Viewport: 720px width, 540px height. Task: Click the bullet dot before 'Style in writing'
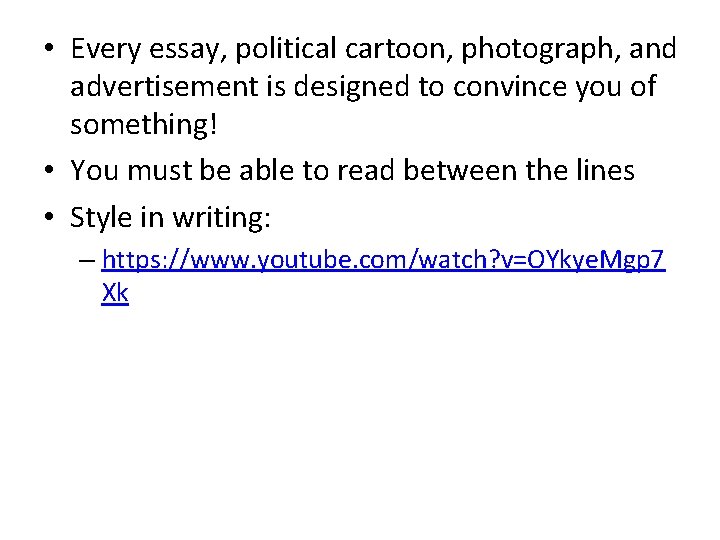[49, 216]
